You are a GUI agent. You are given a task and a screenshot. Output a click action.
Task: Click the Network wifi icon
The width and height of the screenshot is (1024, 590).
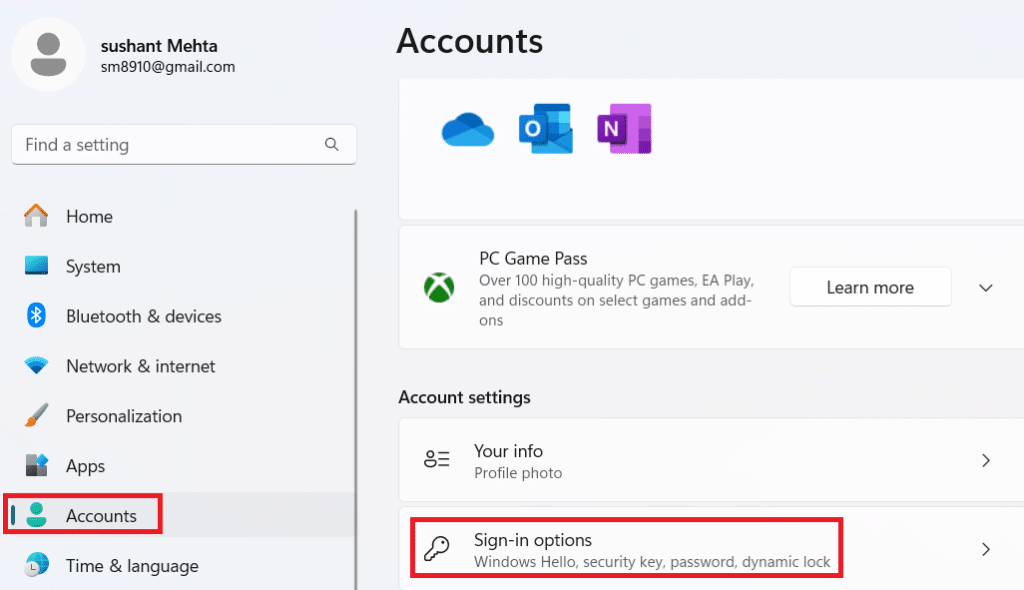pos(37,365)
